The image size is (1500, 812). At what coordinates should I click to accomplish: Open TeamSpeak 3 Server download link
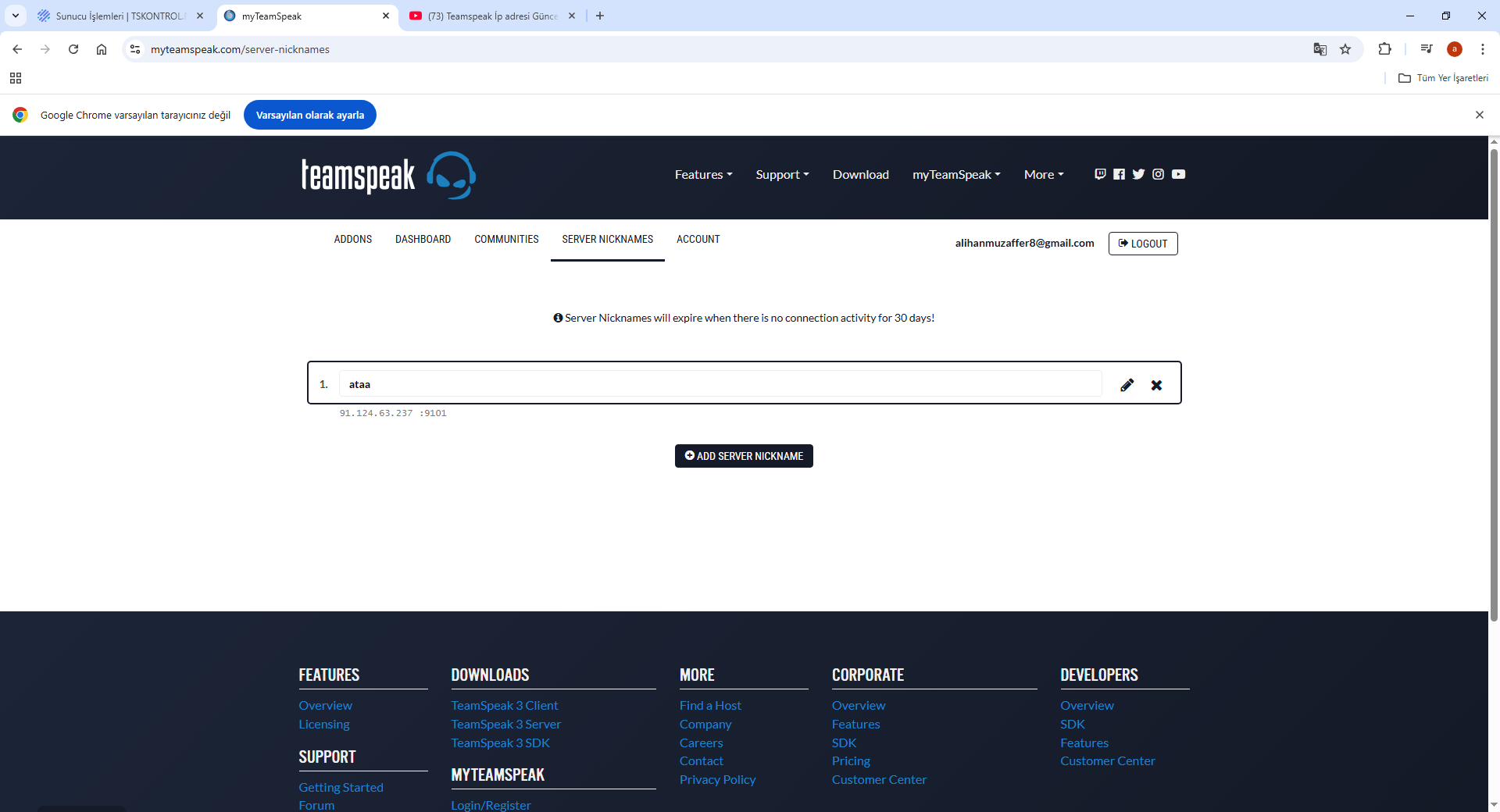[x=506, y=725]
